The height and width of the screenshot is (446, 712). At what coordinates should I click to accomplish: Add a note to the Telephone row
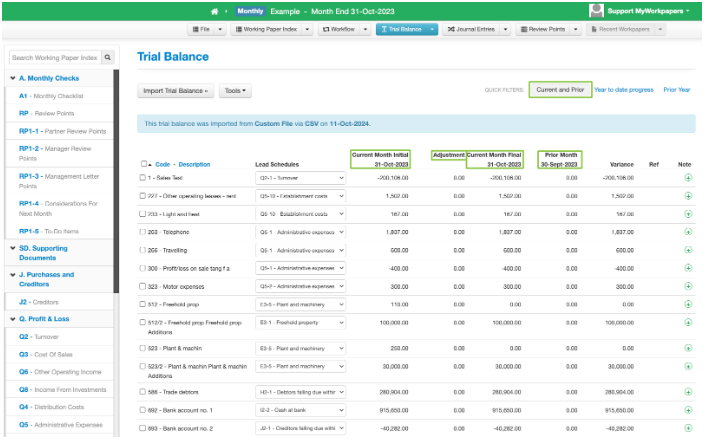688,231
